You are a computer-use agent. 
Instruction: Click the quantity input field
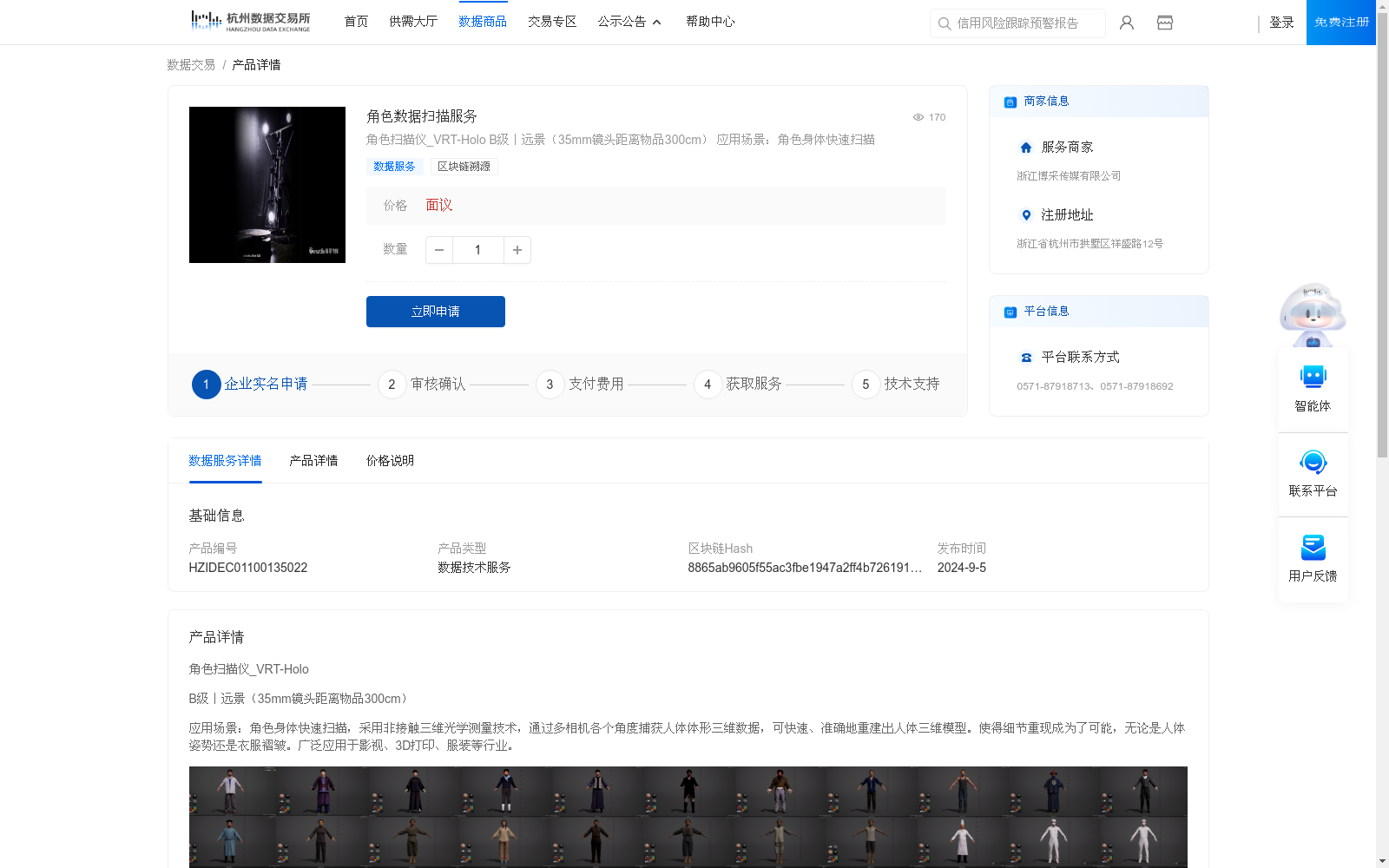tap(477, 250)
